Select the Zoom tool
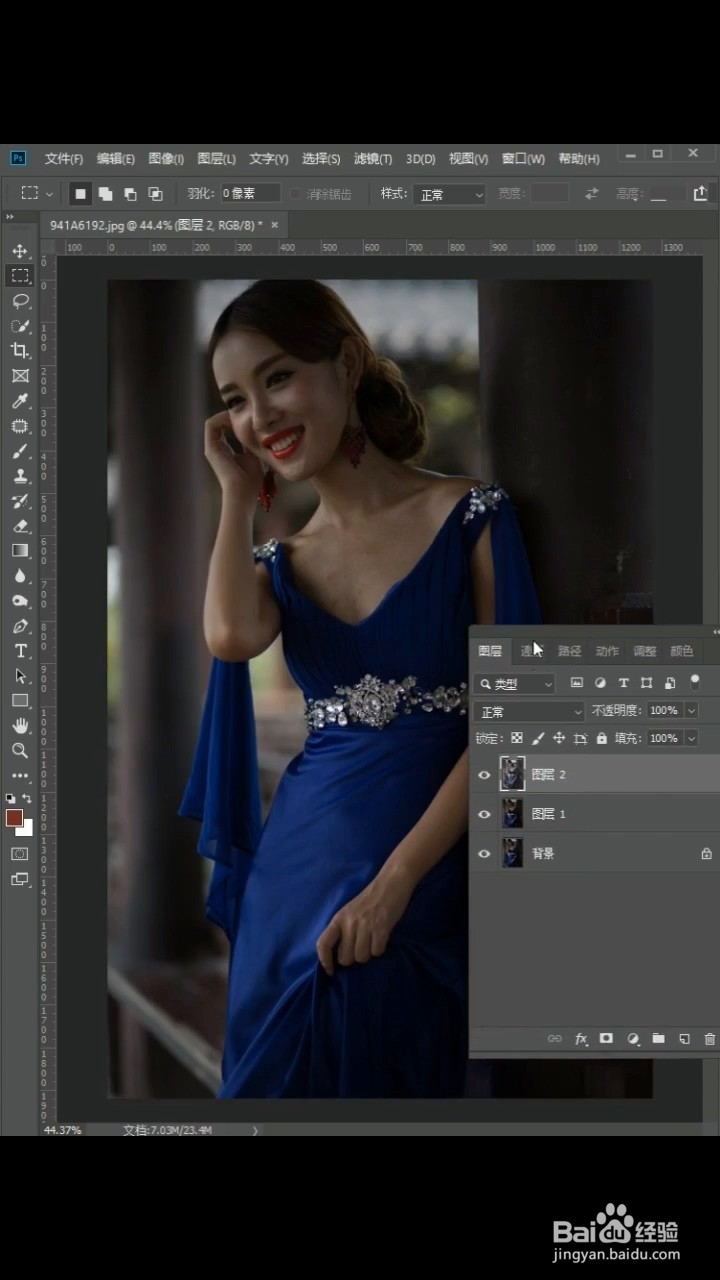Screen dimensions: 720x1280 click(20, 750)
